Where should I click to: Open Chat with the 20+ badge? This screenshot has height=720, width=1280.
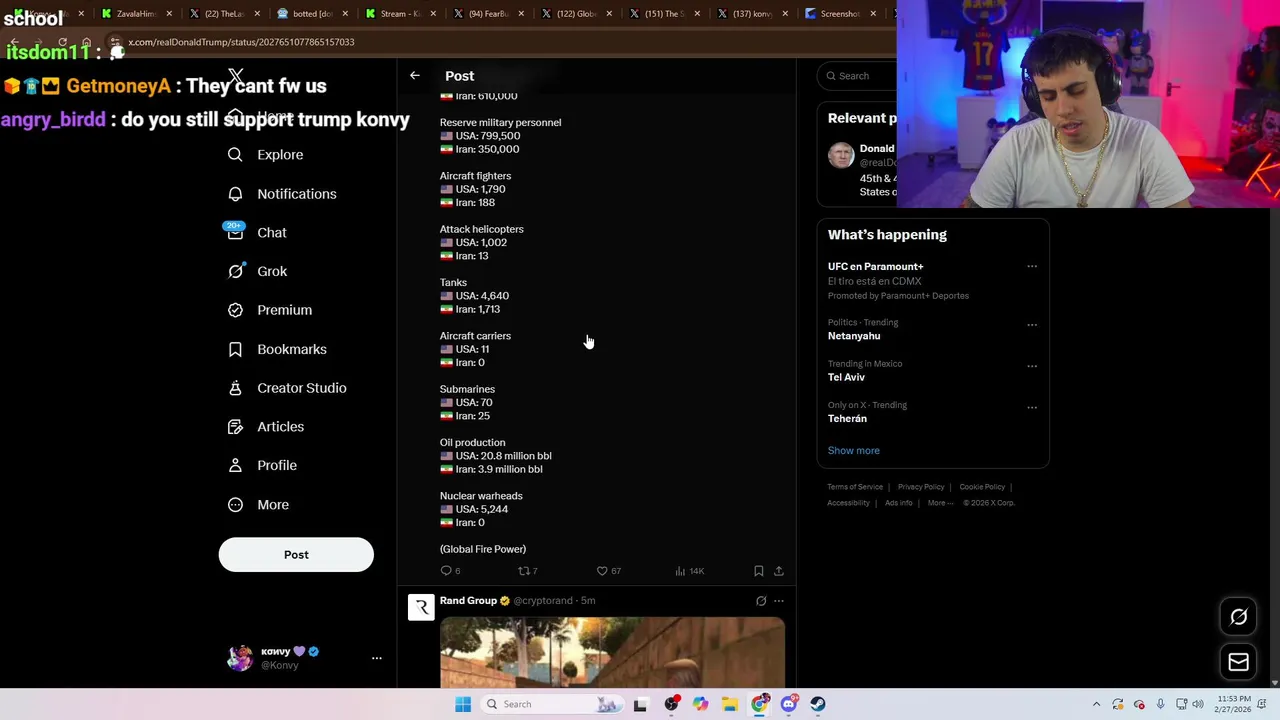[x=257, y=232]
